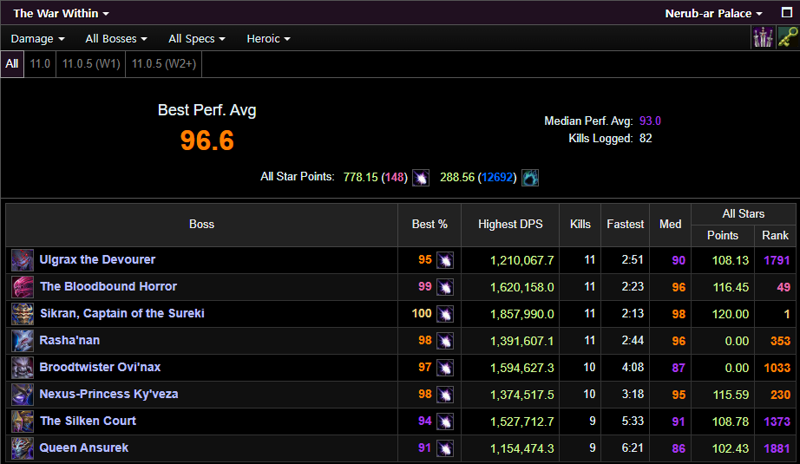Select the All patch tab
Image resolution: width=800 pixels, height=464 pixels.
coord(12,64)
